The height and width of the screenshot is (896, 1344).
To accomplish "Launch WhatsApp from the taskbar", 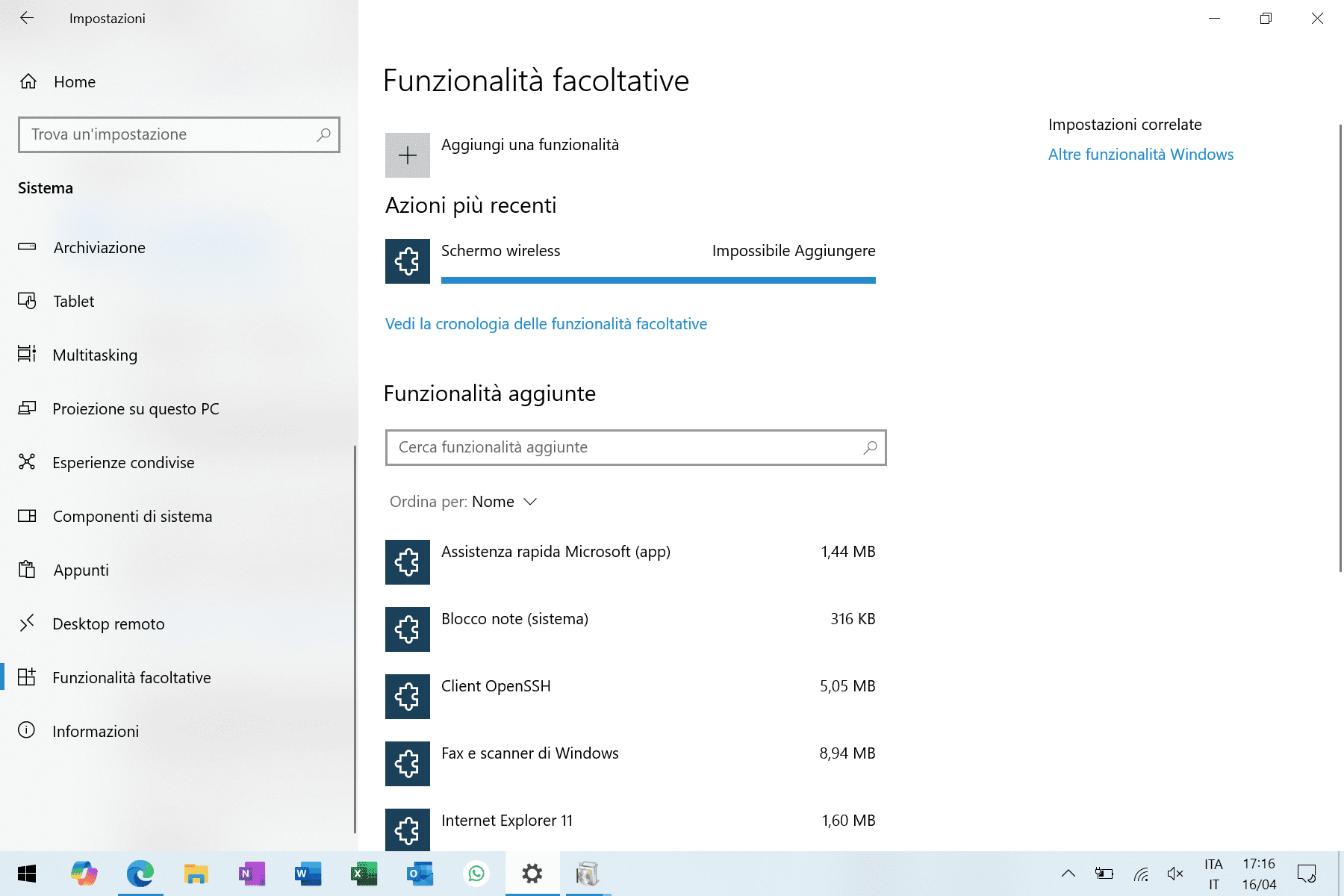I will [476, 873].
